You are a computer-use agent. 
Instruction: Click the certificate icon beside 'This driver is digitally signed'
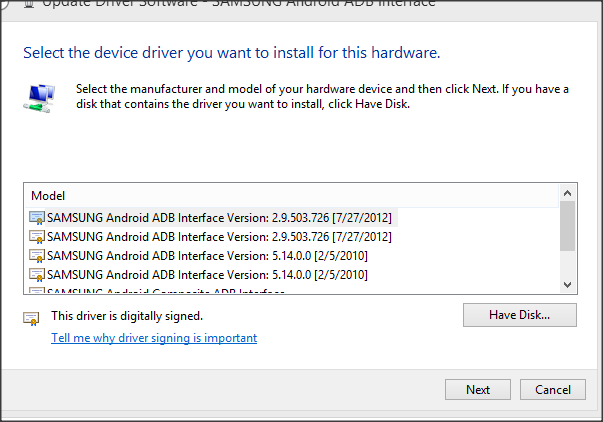point(31,318)
